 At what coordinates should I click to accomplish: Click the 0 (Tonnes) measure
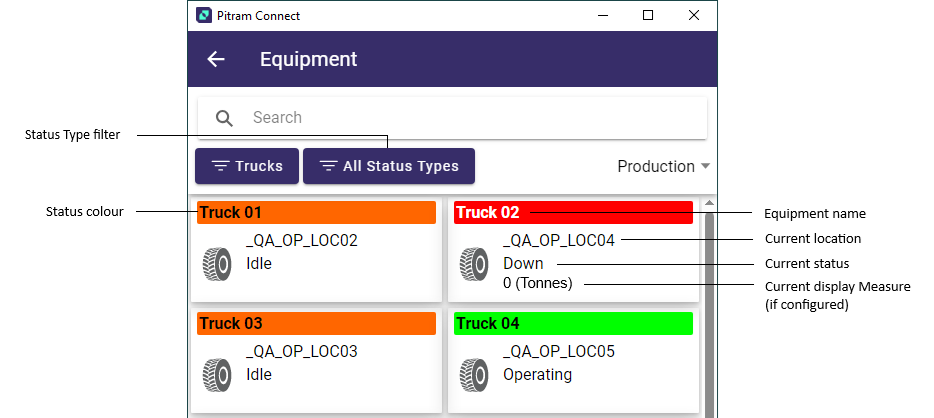pyautogui.click(x=537, y=283)
